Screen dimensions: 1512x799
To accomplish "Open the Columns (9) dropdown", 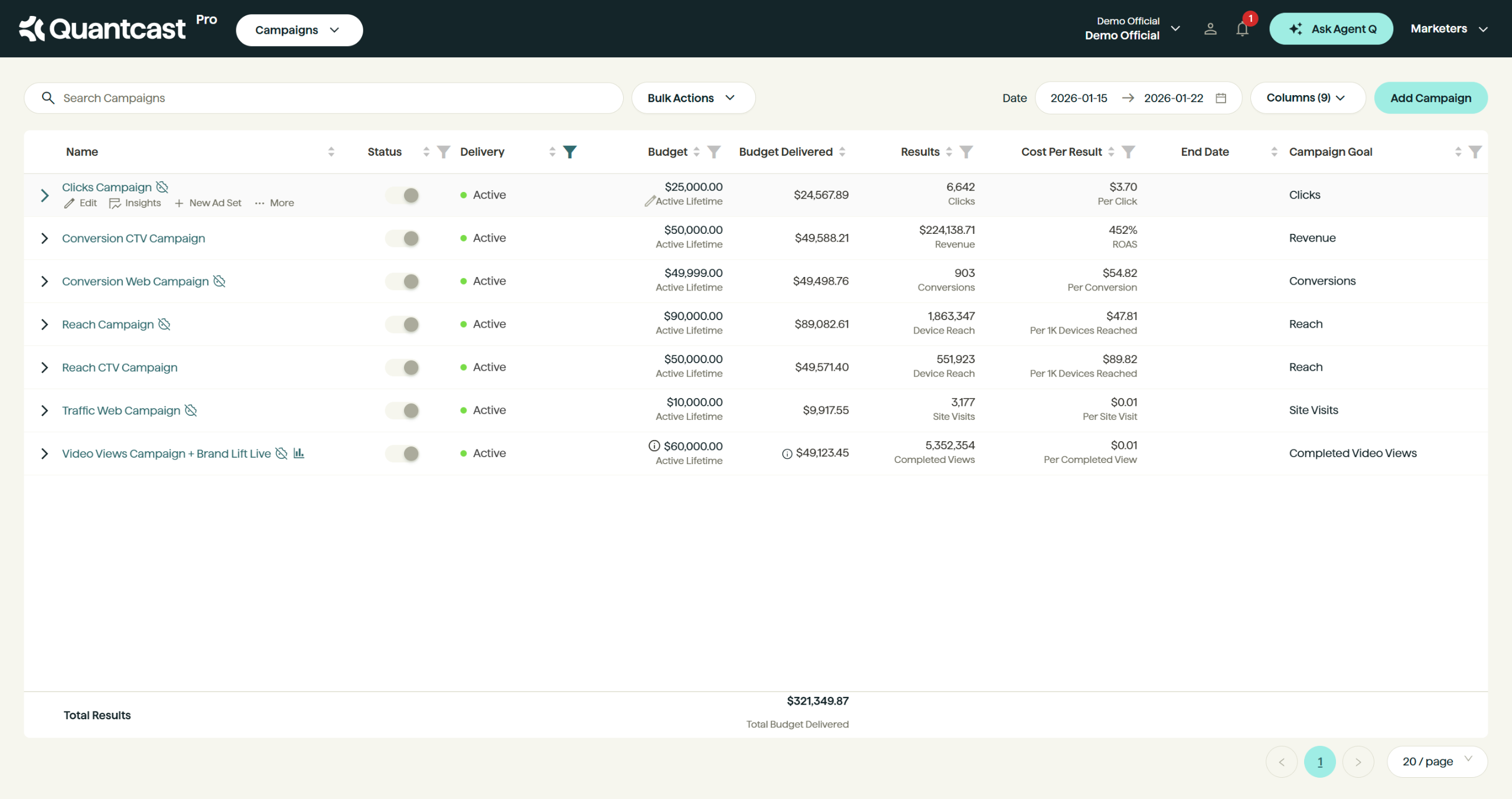I will pos(1307,98).
